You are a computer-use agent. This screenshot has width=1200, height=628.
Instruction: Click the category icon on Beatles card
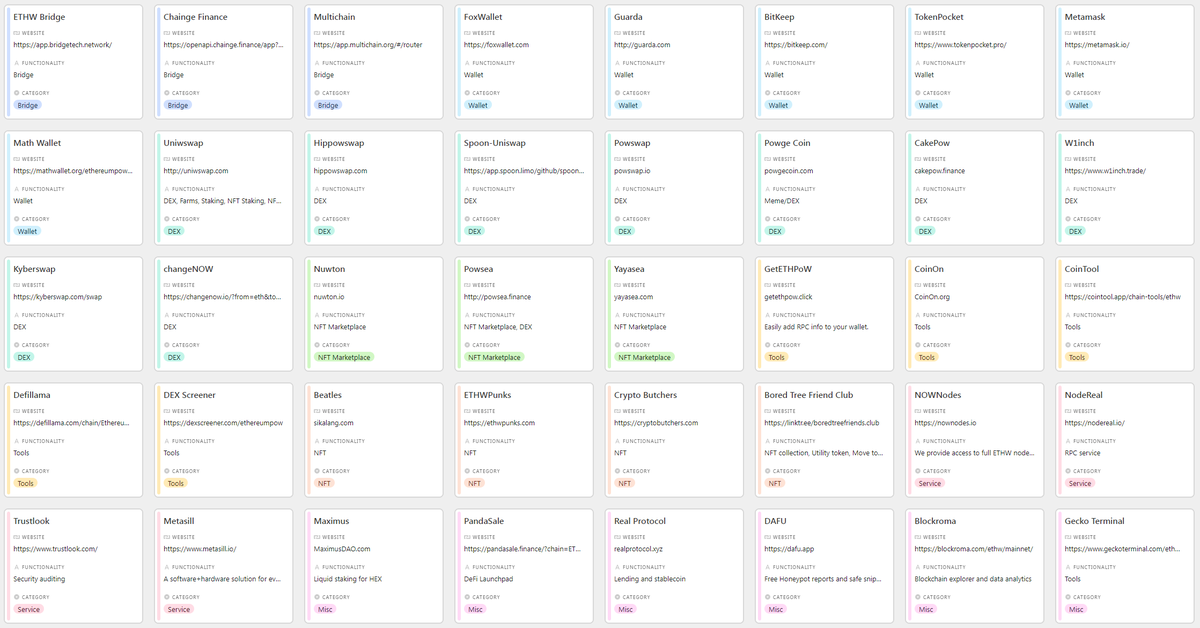(317, 471)
